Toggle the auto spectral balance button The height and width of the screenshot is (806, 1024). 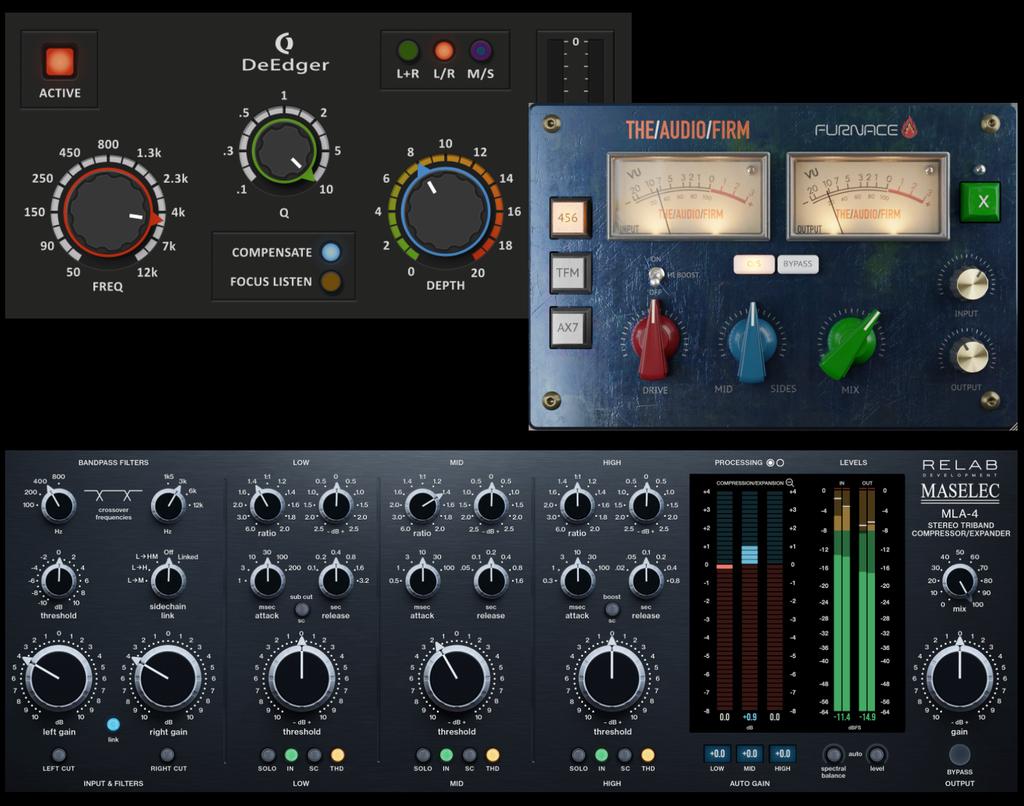tap(833, 754)
